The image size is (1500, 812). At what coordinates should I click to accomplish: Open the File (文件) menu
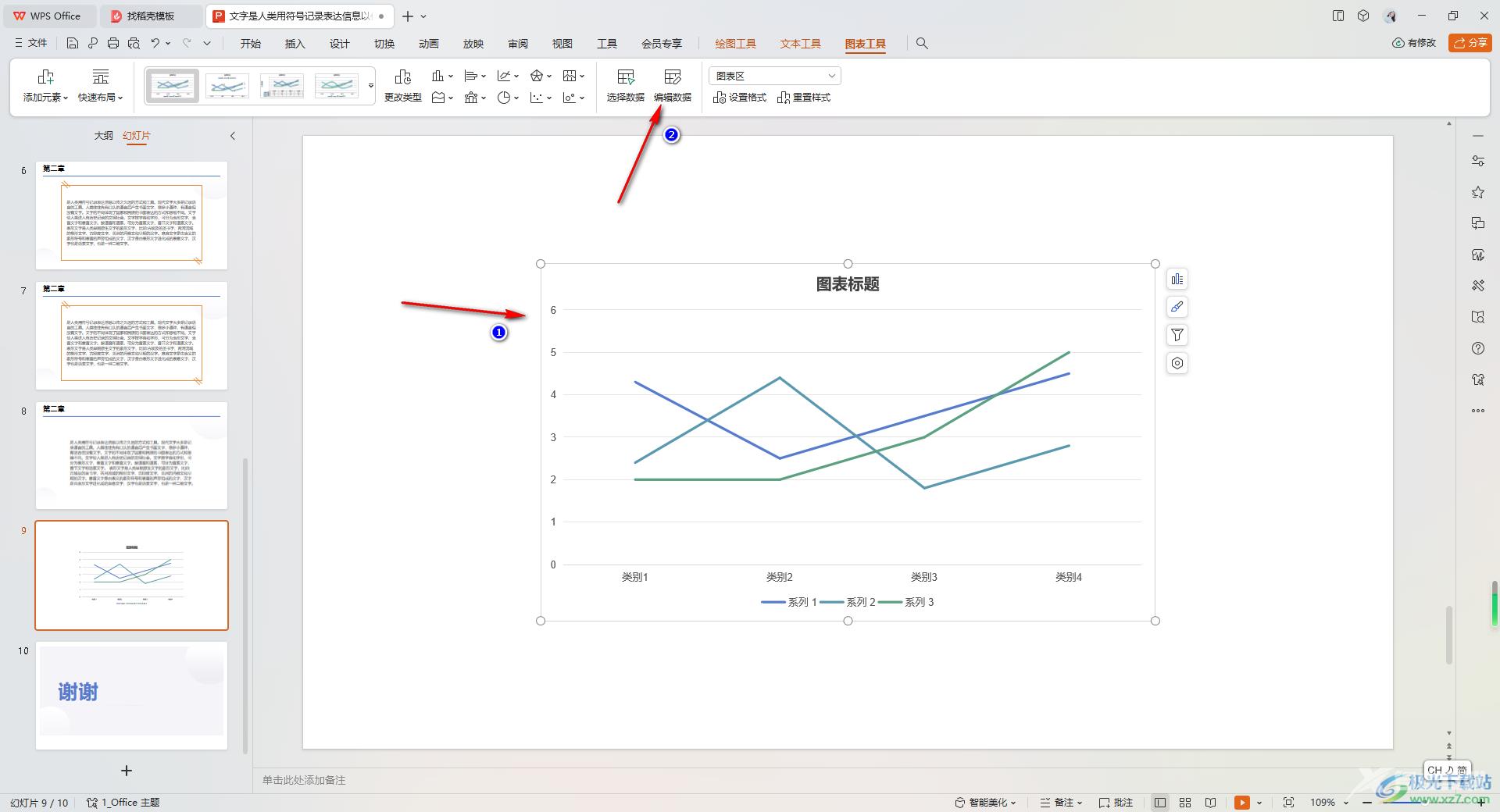click(x=31, y=43)
